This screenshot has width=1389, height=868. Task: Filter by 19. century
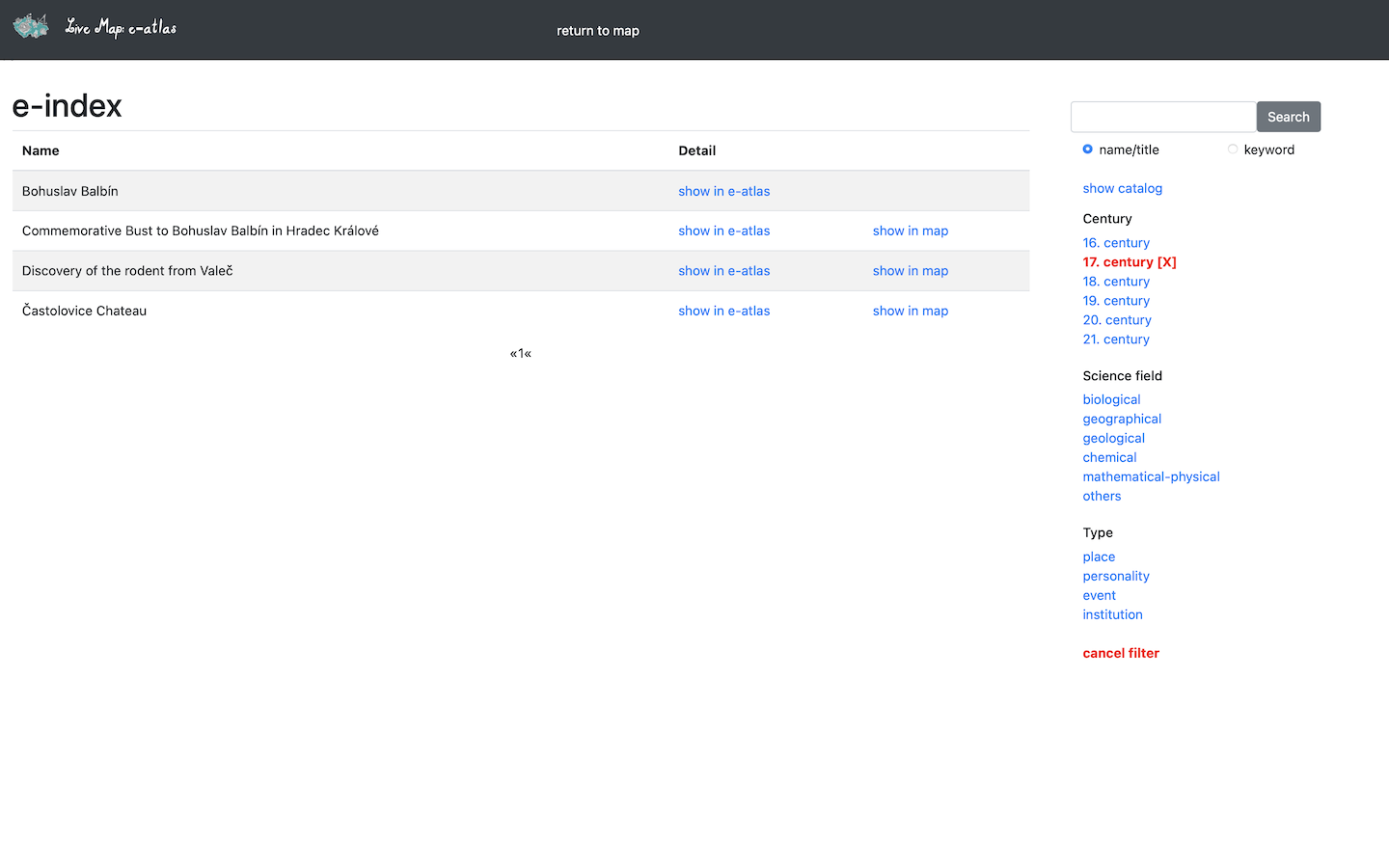1116,301
